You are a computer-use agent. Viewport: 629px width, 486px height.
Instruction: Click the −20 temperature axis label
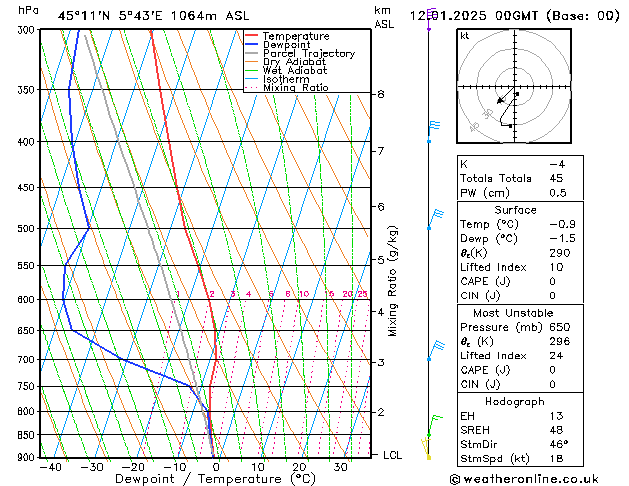coord(133,467)
